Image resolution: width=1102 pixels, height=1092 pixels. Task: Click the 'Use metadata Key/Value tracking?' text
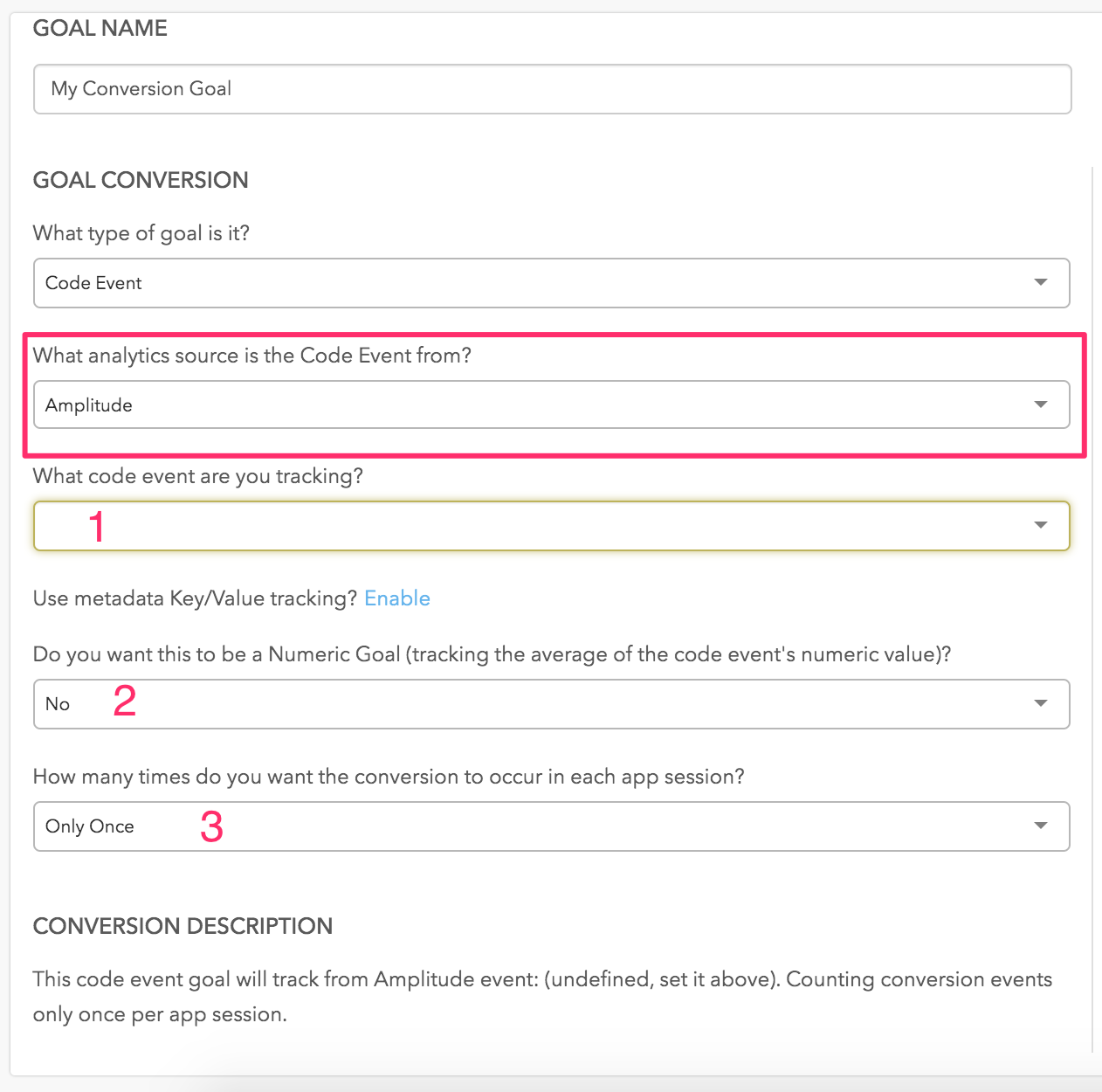click(195, 598)
